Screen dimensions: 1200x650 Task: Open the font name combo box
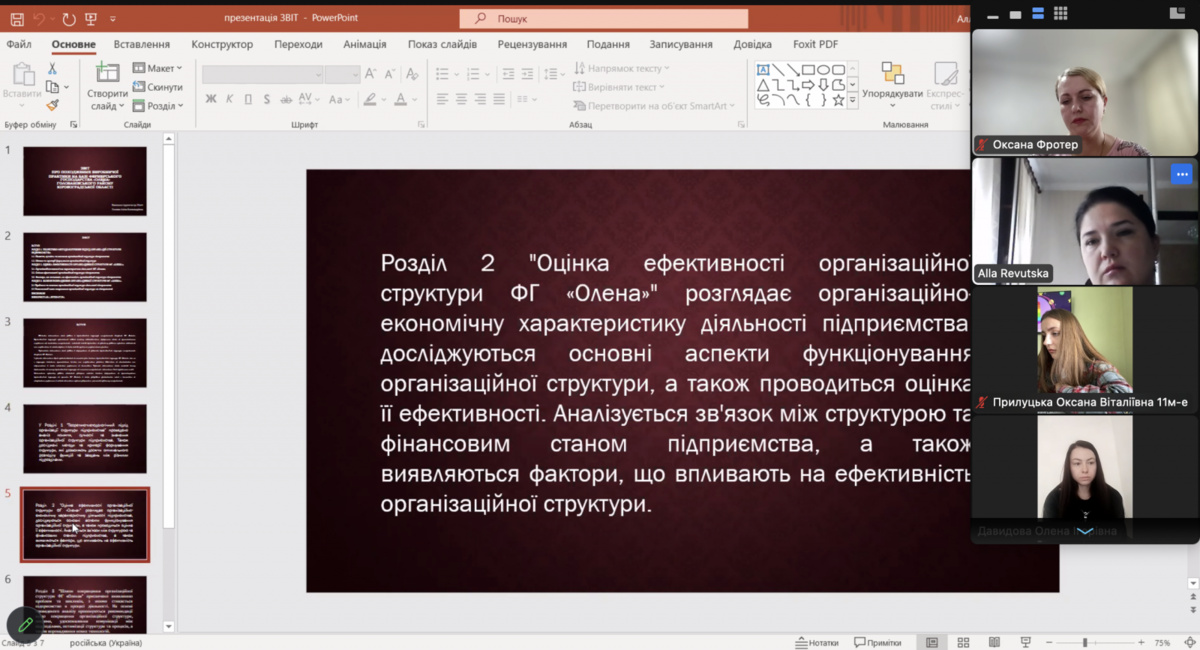[263, 74]
